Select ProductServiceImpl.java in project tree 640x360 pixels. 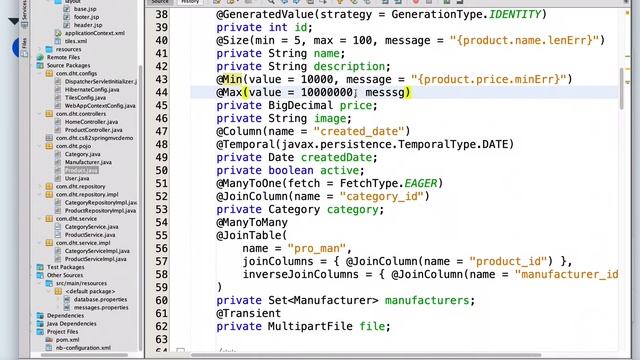(96, 259)
